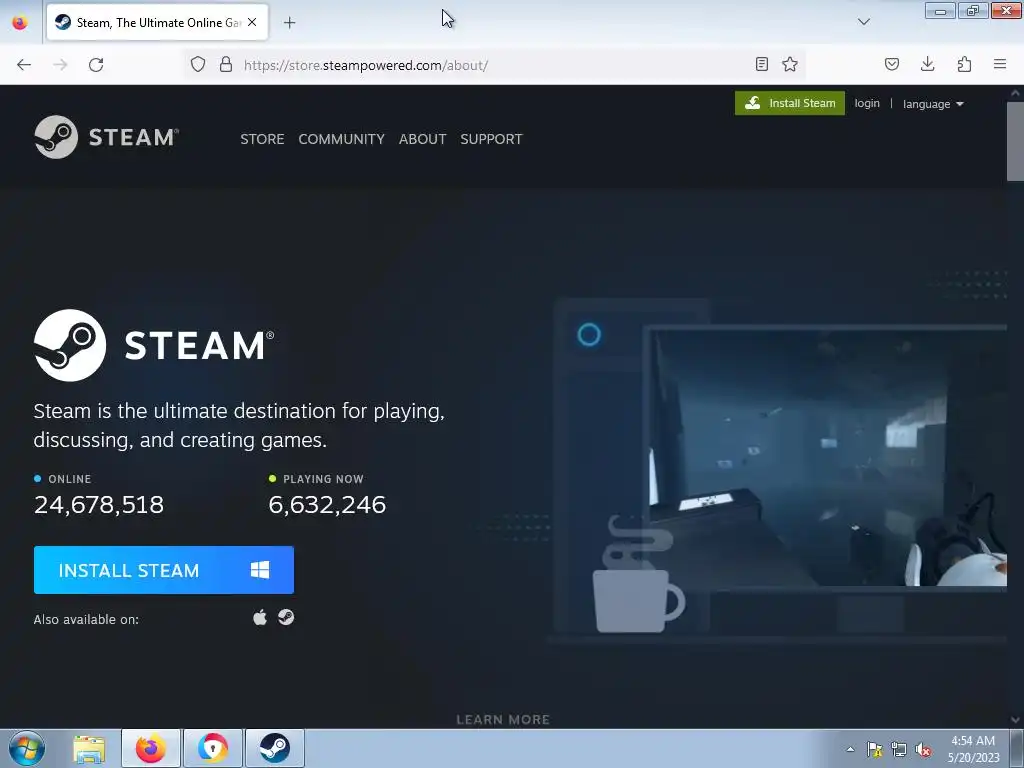Open the Firefox hamburger menu
The image size is (1024, 768).
tap(1000, 64)
